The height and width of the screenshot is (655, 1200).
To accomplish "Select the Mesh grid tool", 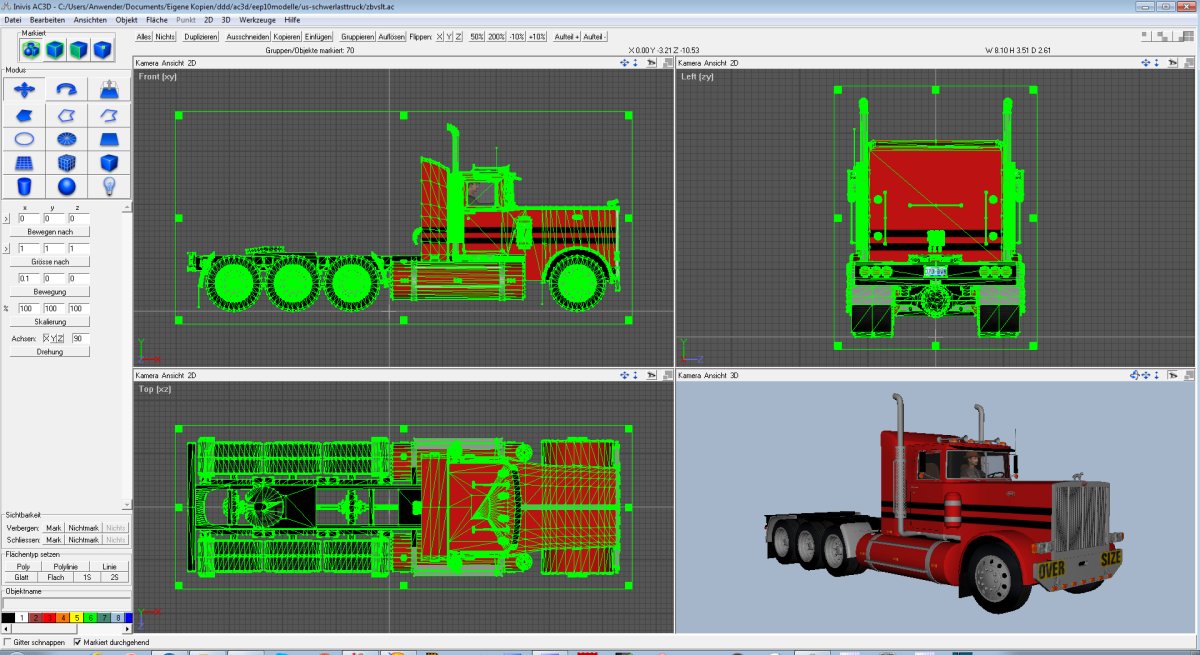I will click(x=25, y=163).
